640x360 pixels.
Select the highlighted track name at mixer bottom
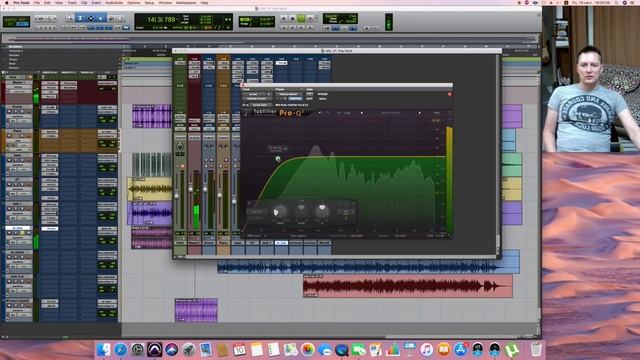[x=281, y=243]
